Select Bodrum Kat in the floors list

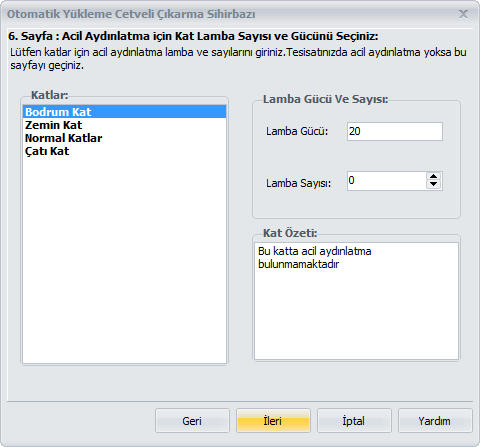pos(124,112)
